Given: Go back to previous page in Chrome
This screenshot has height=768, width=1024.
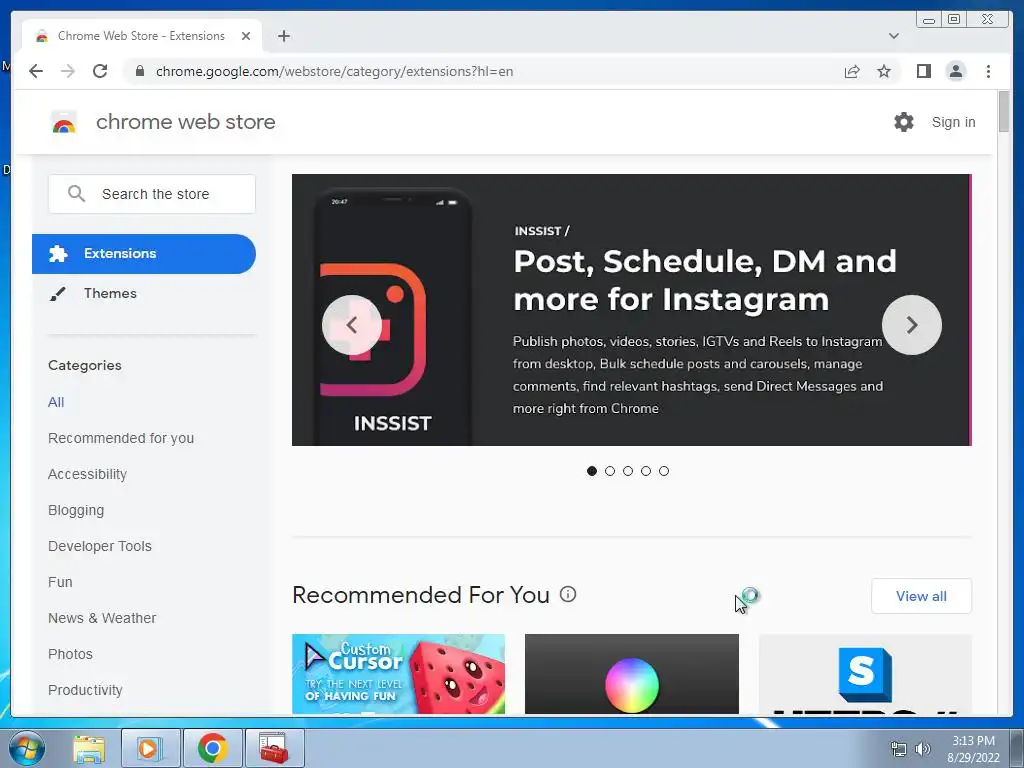Looking at the screenshot, I should coord(36,71).
